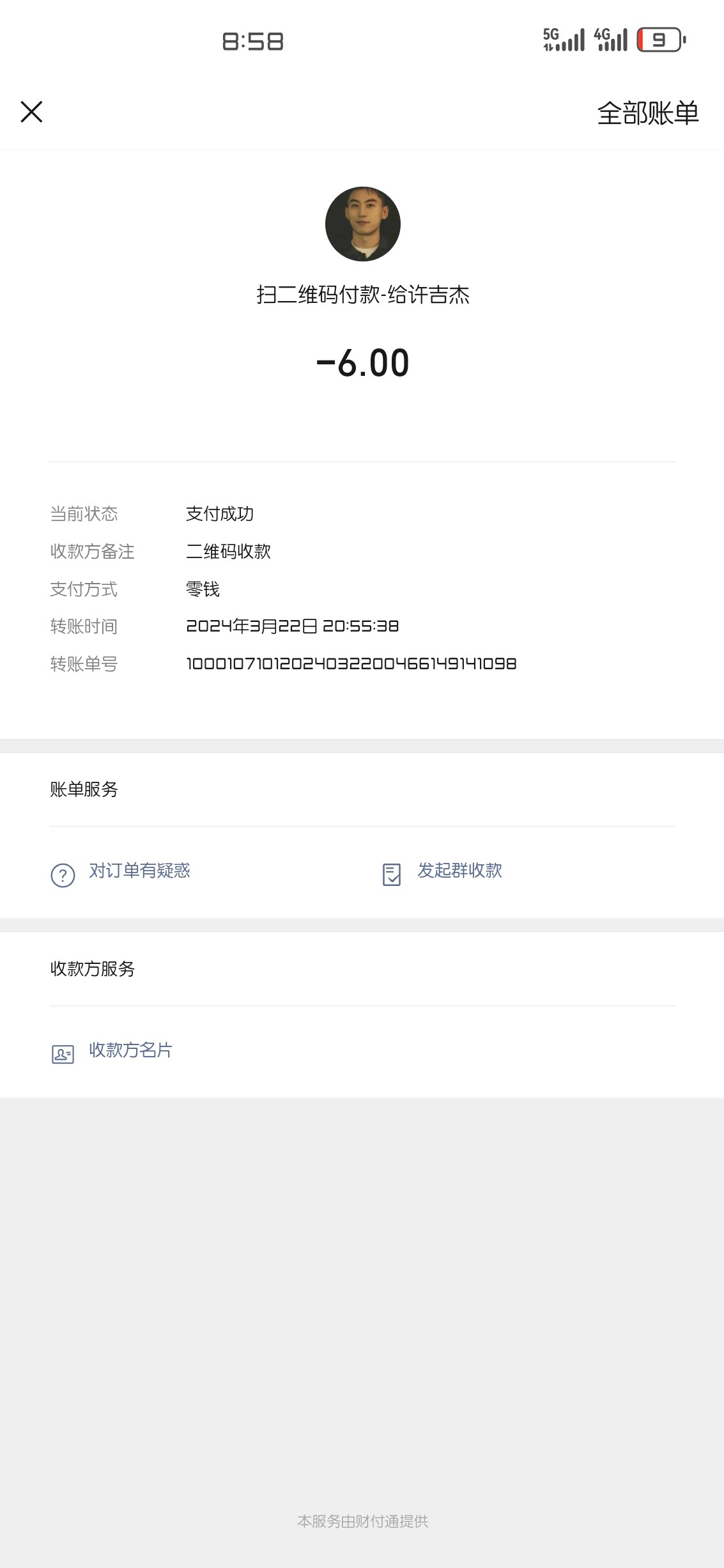Tap the payee's round avatar photo

[362, 224]
